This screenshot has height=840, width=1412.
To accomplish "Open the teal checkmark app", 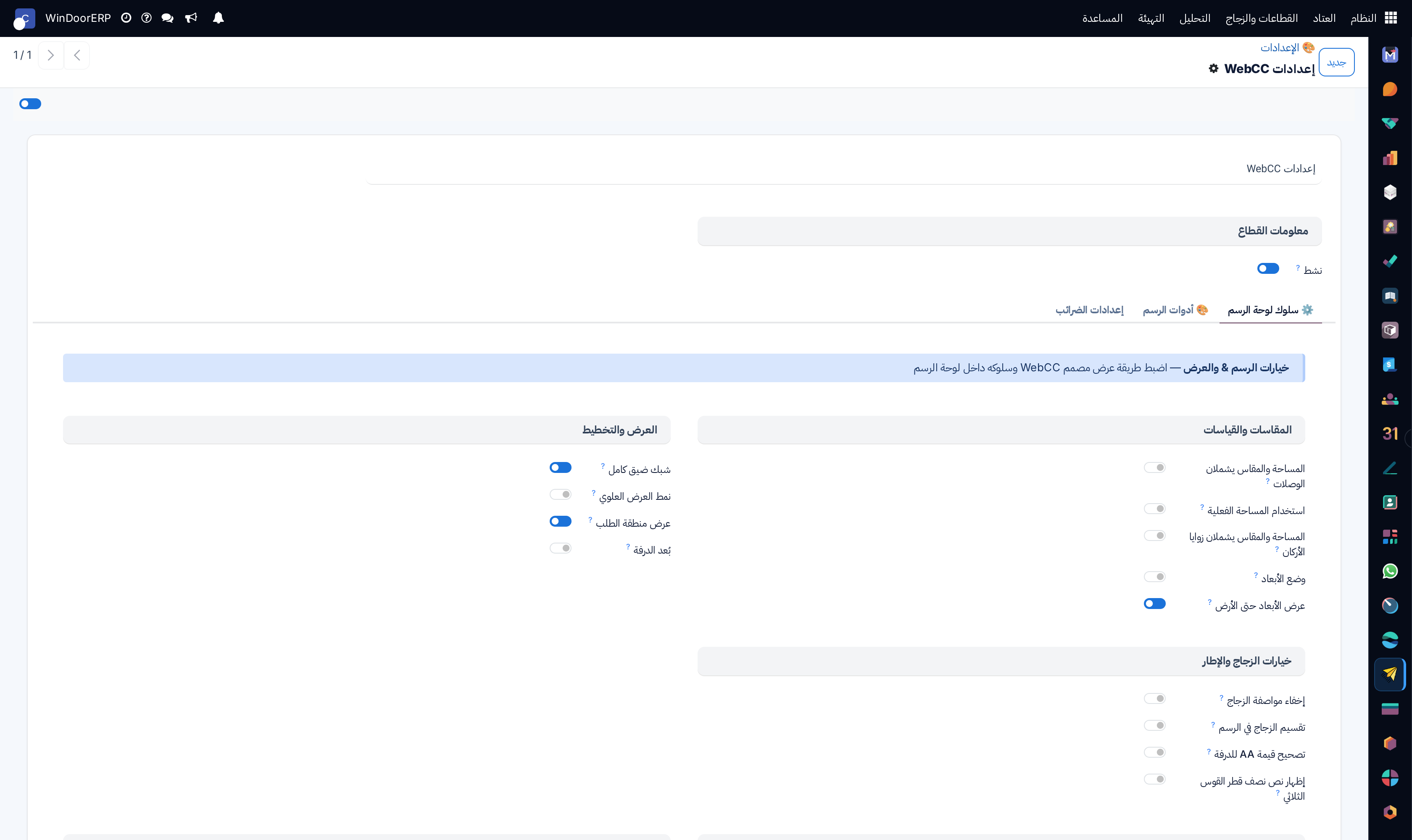I will pos(1390,262).
